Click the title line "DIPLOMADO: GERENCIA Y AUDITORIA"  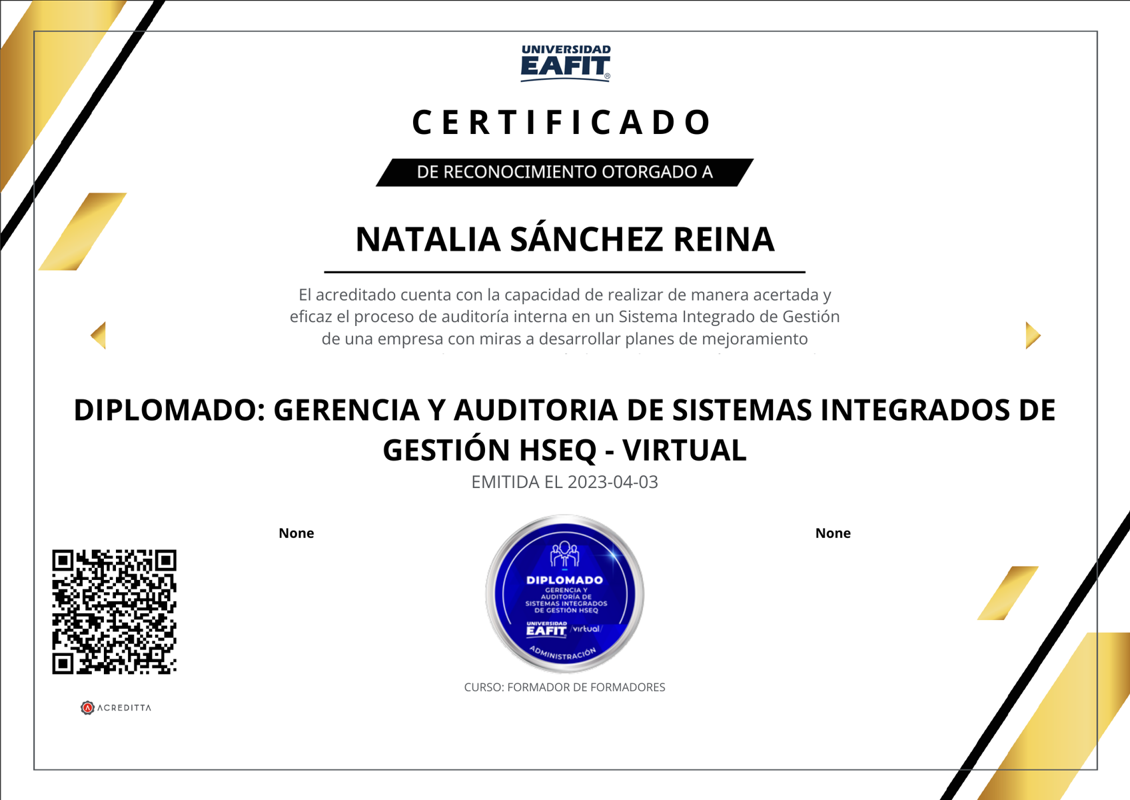[565, 410]
